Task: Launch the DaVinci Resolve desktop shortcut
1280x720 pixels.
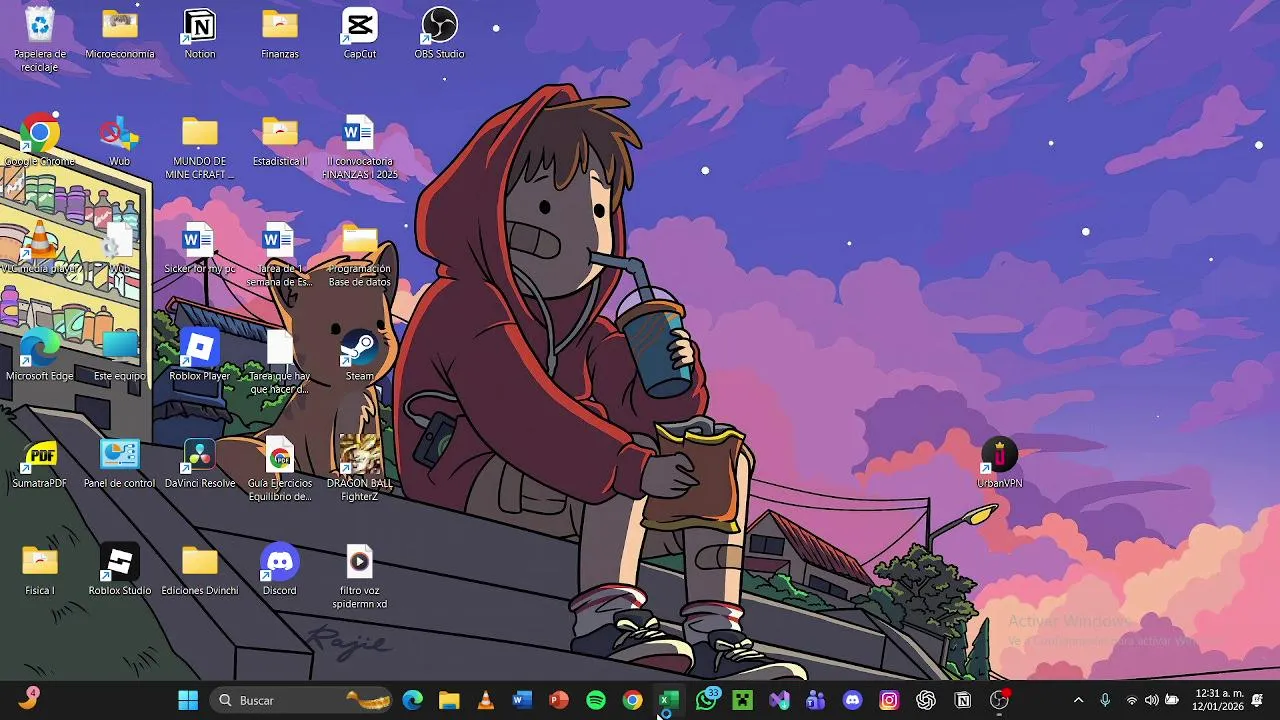Action: pyautogui.click(x=200, y=461)
